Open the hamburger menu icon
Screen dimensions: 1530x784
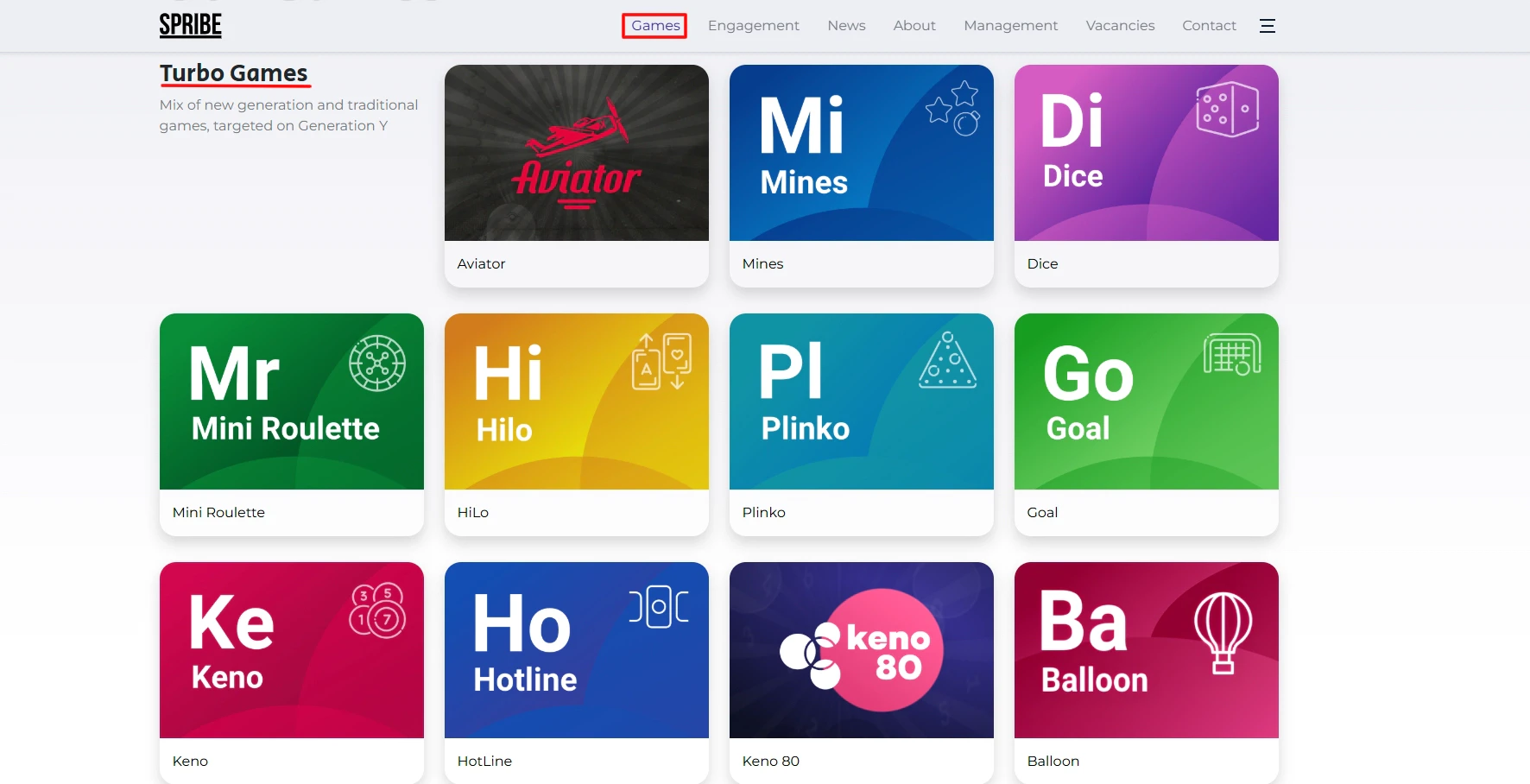click(1267, 26)
